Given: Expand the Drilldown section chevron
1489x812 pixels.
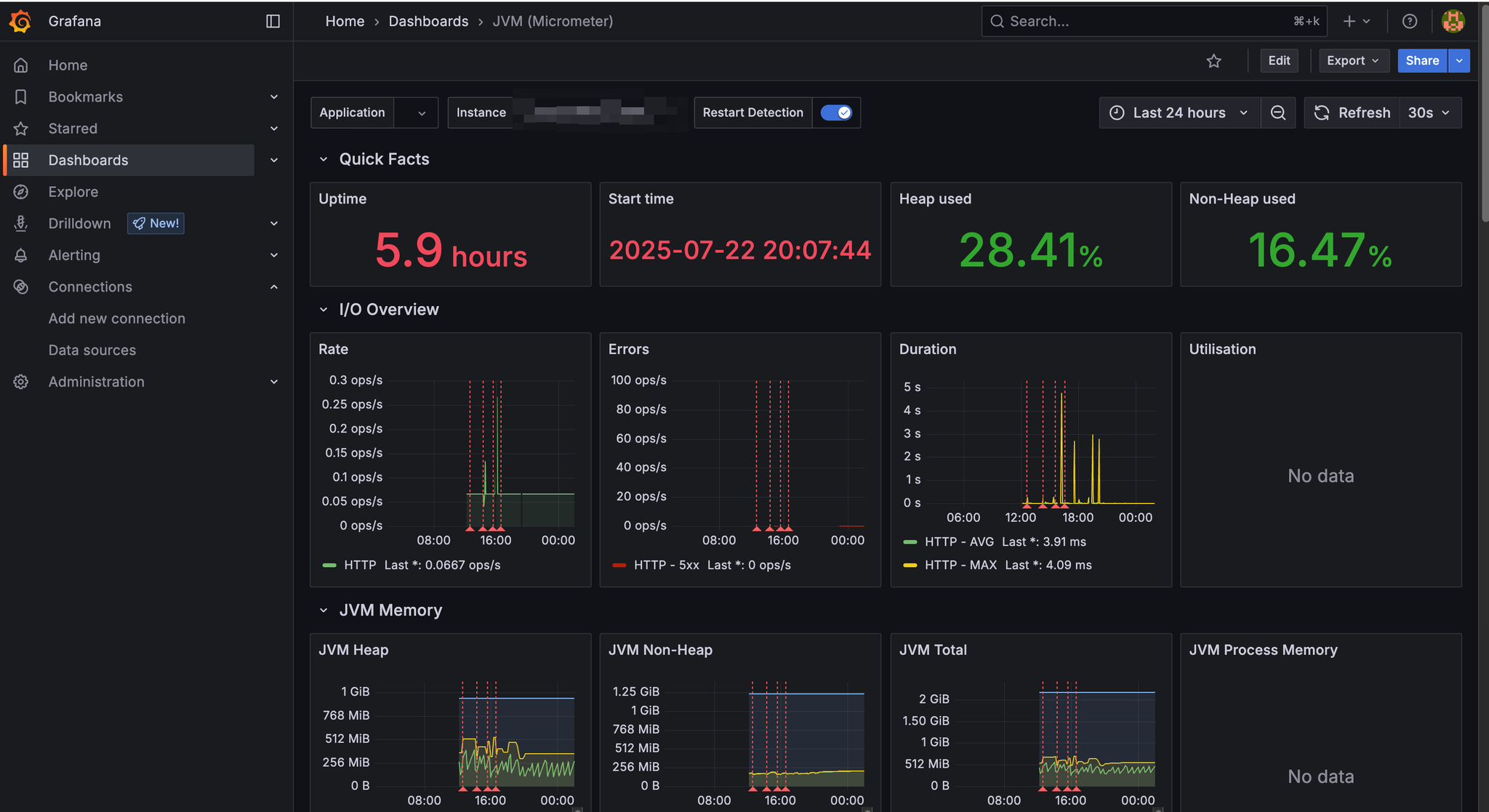Looking at the screenshot, I should coord(274,223).
